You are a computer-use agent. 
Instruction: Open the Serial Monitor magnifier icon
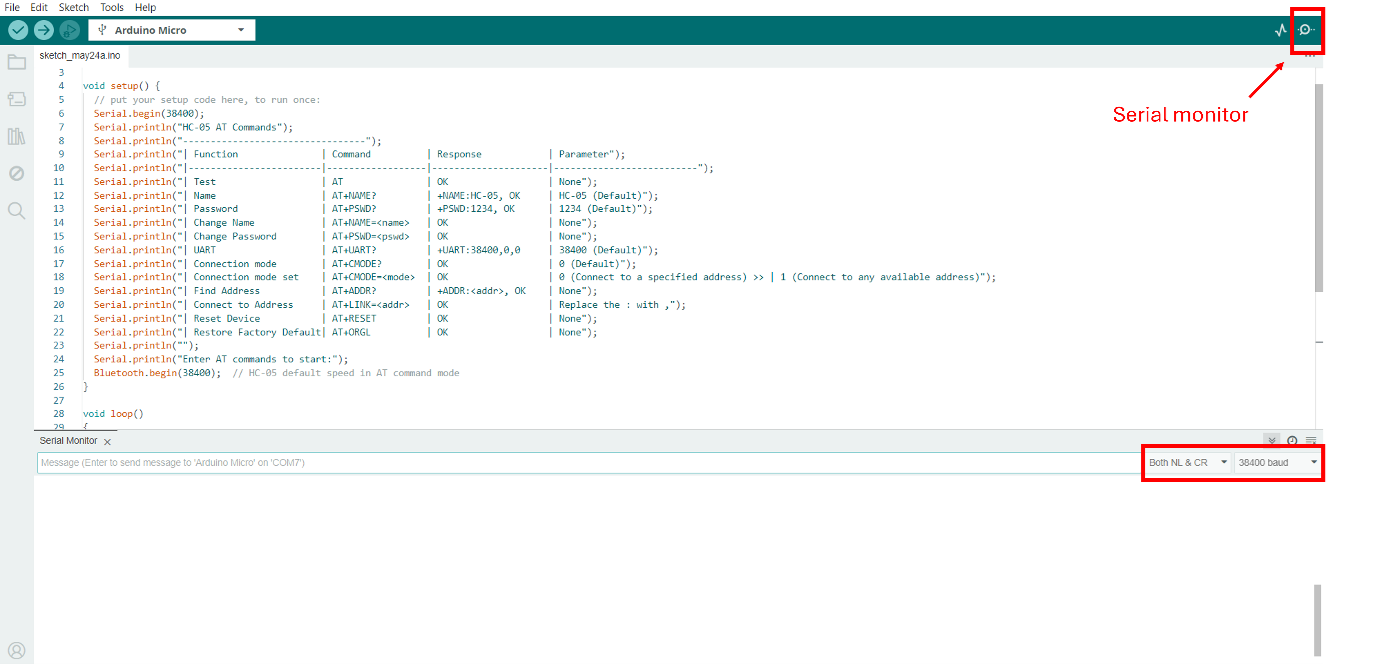1306,30
